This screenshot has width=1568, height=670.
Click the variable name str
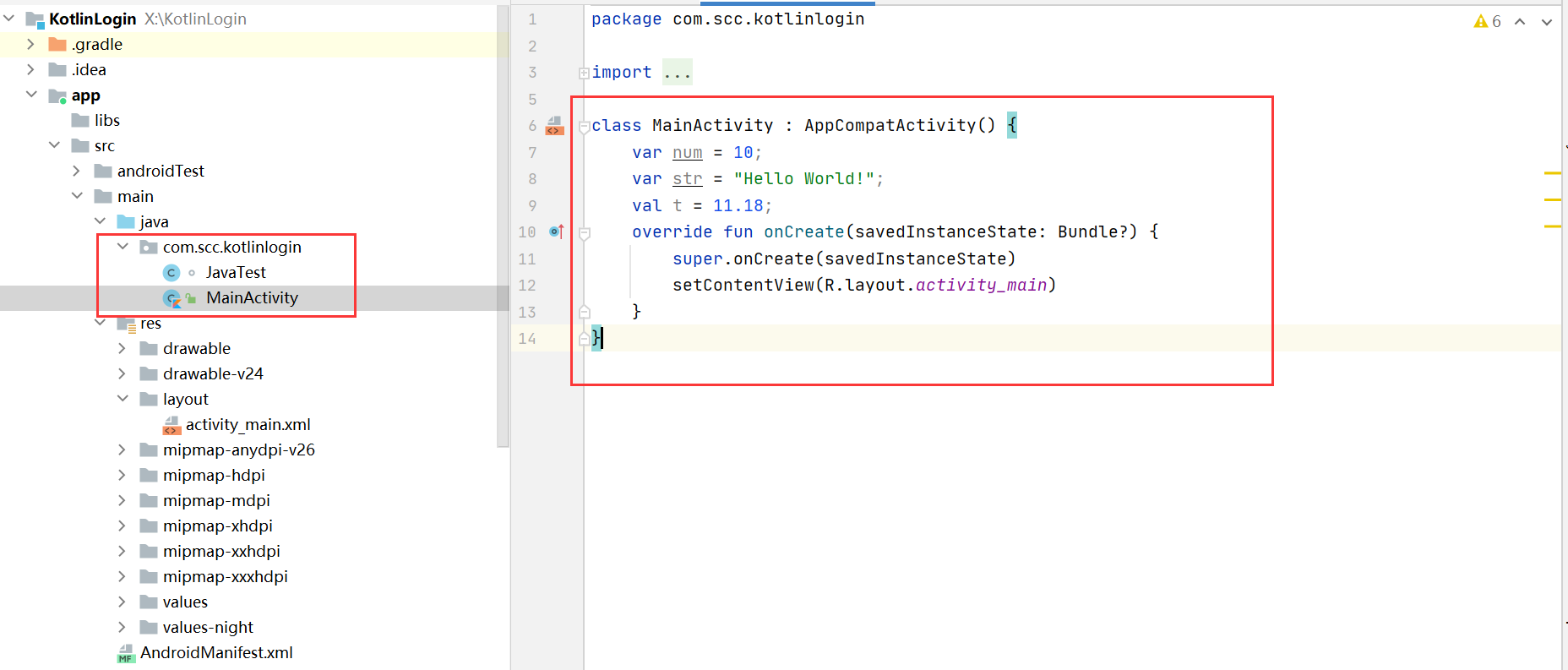tap(688, 178)
